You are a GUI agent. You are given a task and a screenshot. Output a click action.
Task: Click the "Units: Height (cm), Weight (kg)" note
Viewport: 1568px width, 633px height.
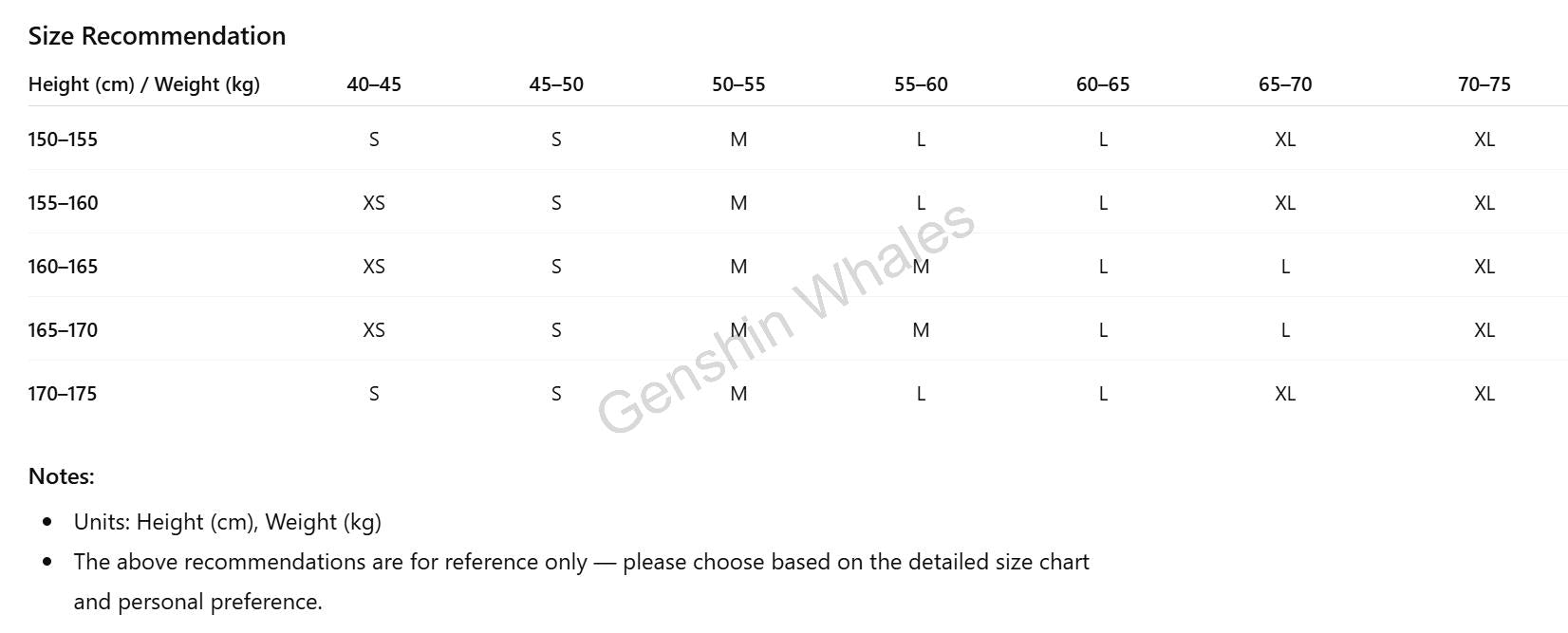[x=228, y=522]
